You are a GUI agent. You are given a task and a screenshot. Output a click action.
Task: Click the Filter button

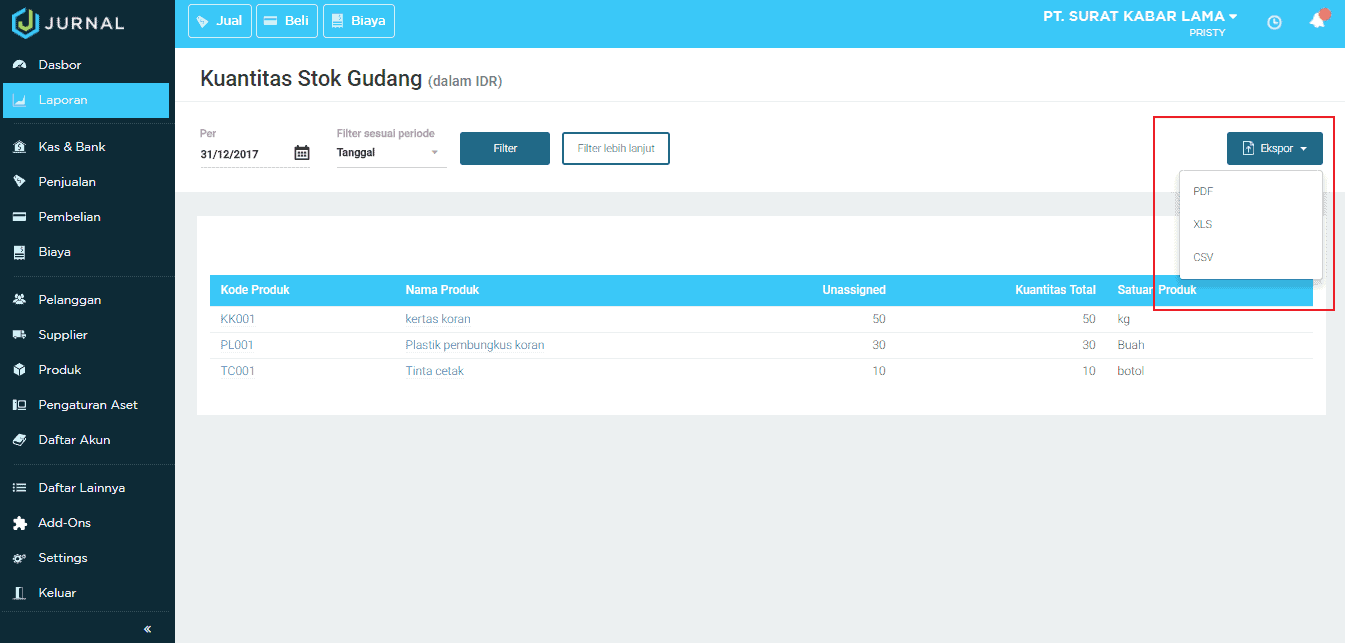pyautogui.click(x=504, y=147)
